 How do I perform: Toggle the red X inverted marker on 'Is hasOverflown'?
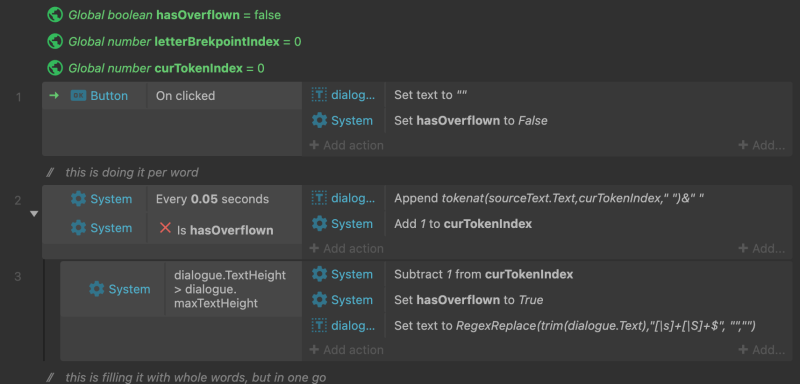tap(165, 228)
